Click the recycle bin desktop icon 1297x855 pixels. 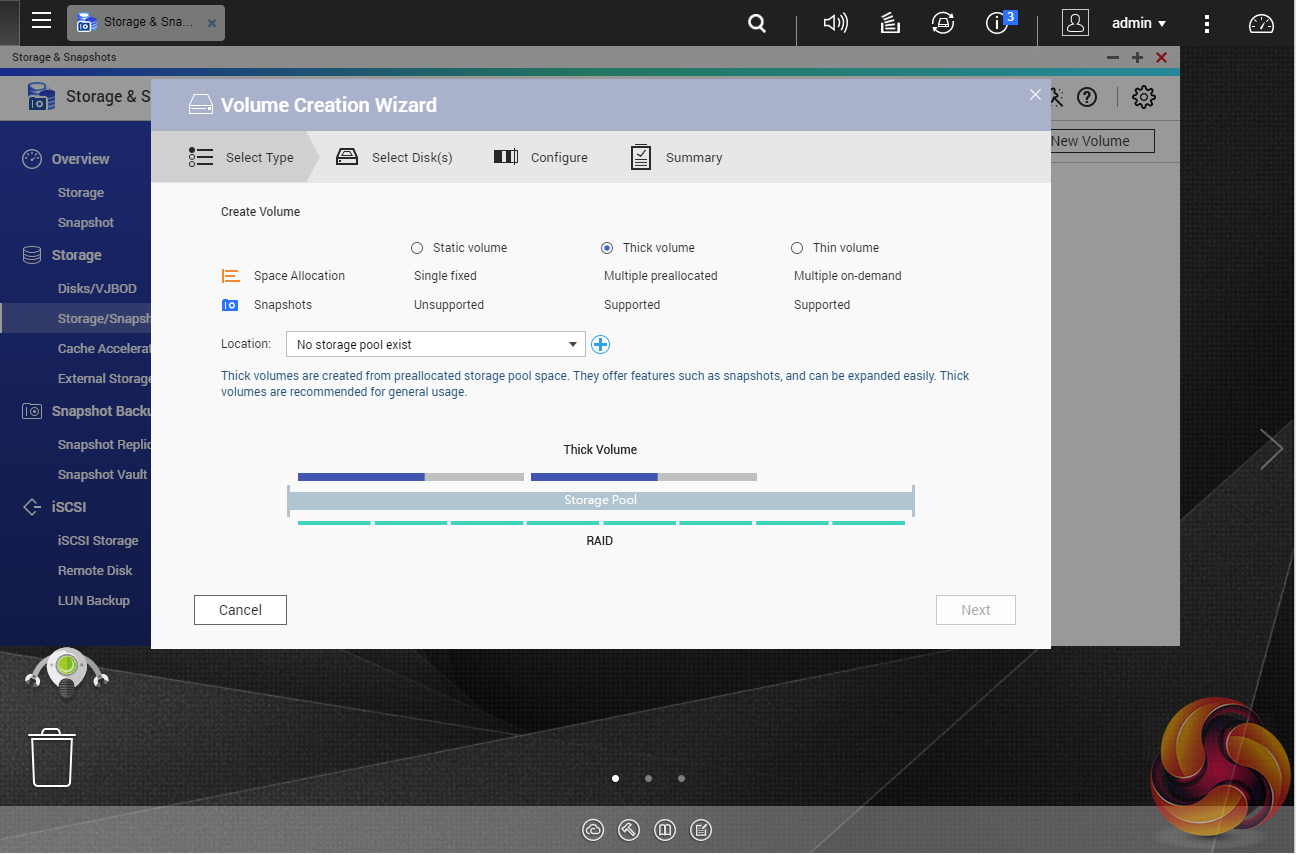51,757
